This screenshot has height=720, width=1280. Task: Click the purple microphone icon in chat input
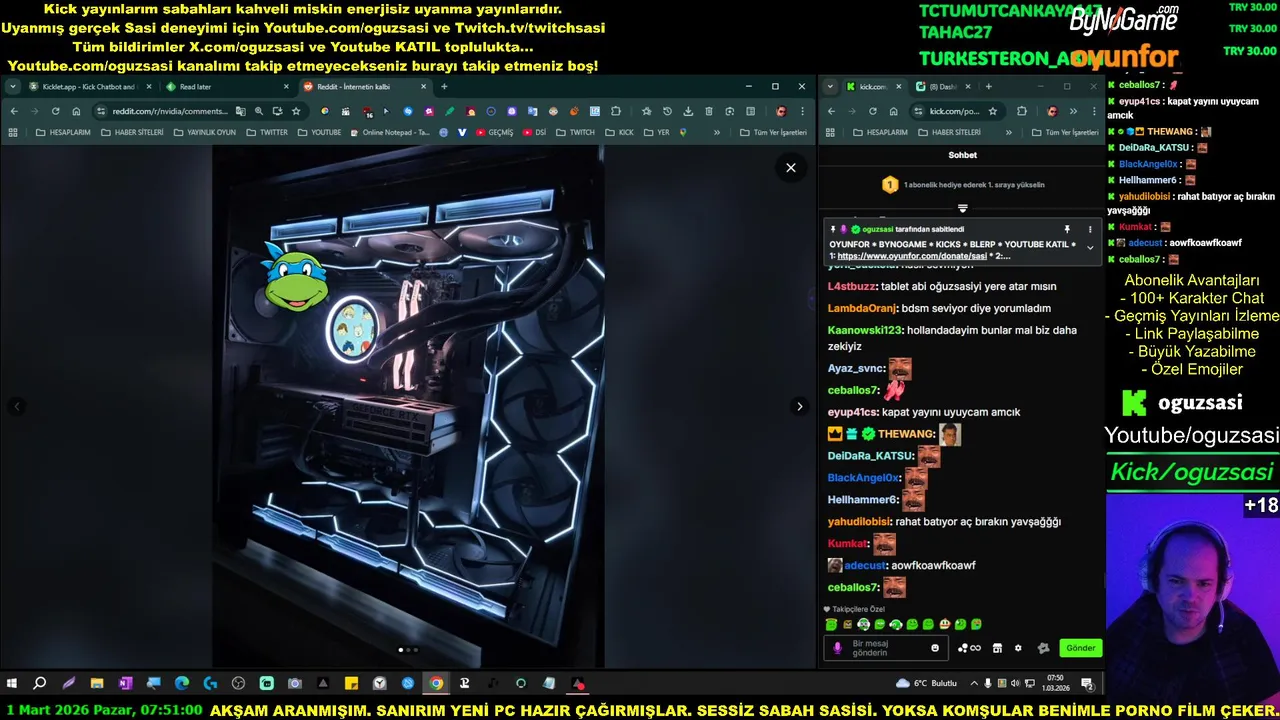coord(837,648)
